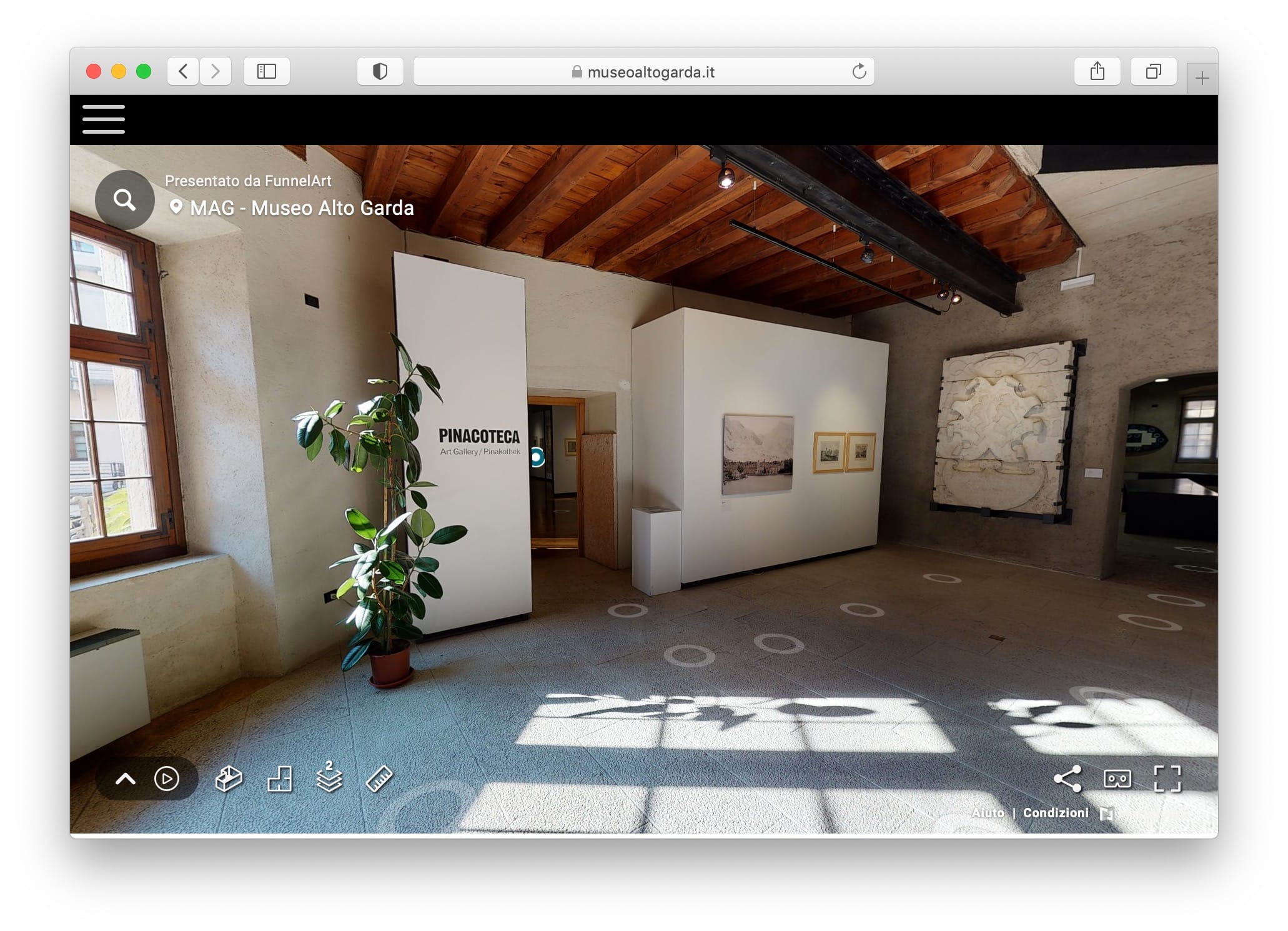This screenshot has width=1288, height=931.
Task: Click the search magnifier button
Action: pyautogui.click(x=124, y=200)
